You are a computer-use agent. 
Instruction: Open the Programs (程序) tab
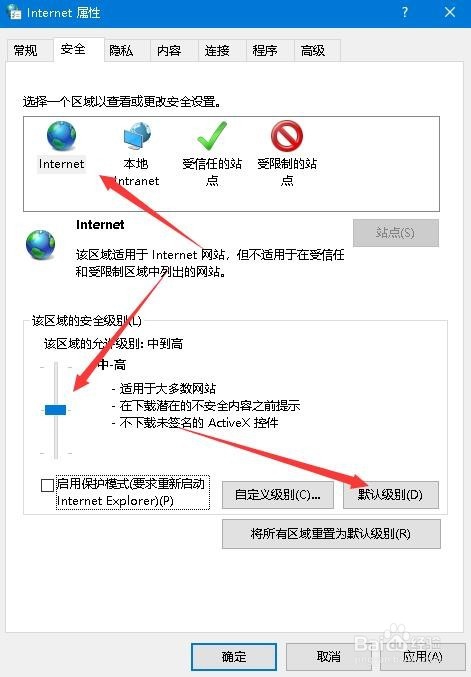coord(265,51)
